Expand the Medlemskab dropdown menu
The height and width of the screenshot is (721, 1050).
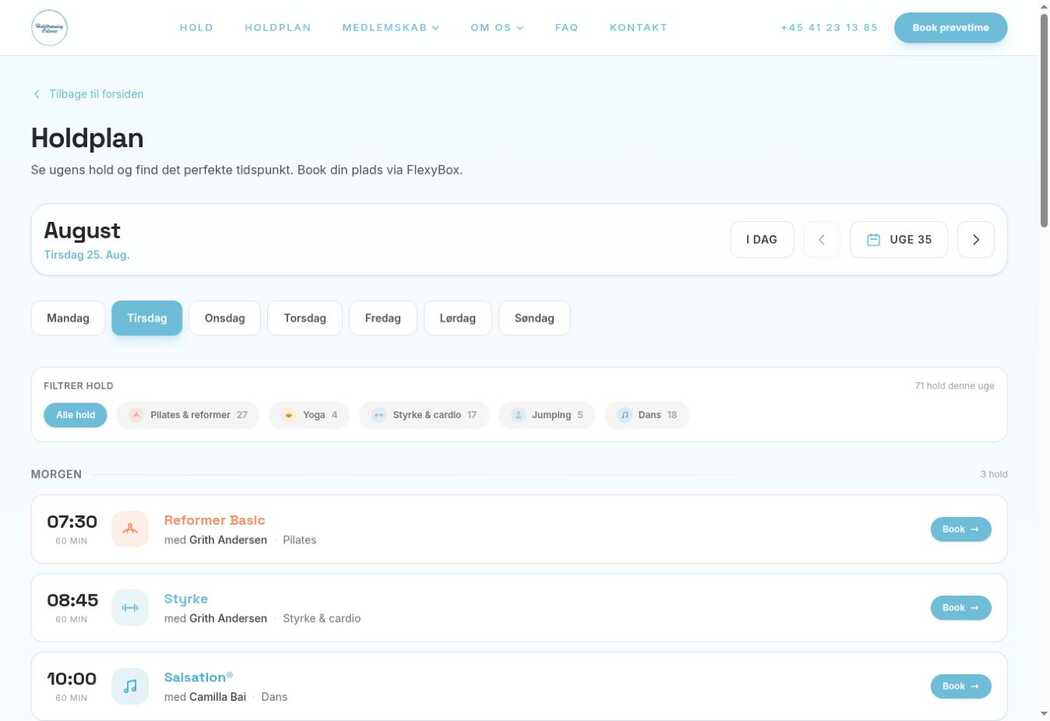click(391, 27)
